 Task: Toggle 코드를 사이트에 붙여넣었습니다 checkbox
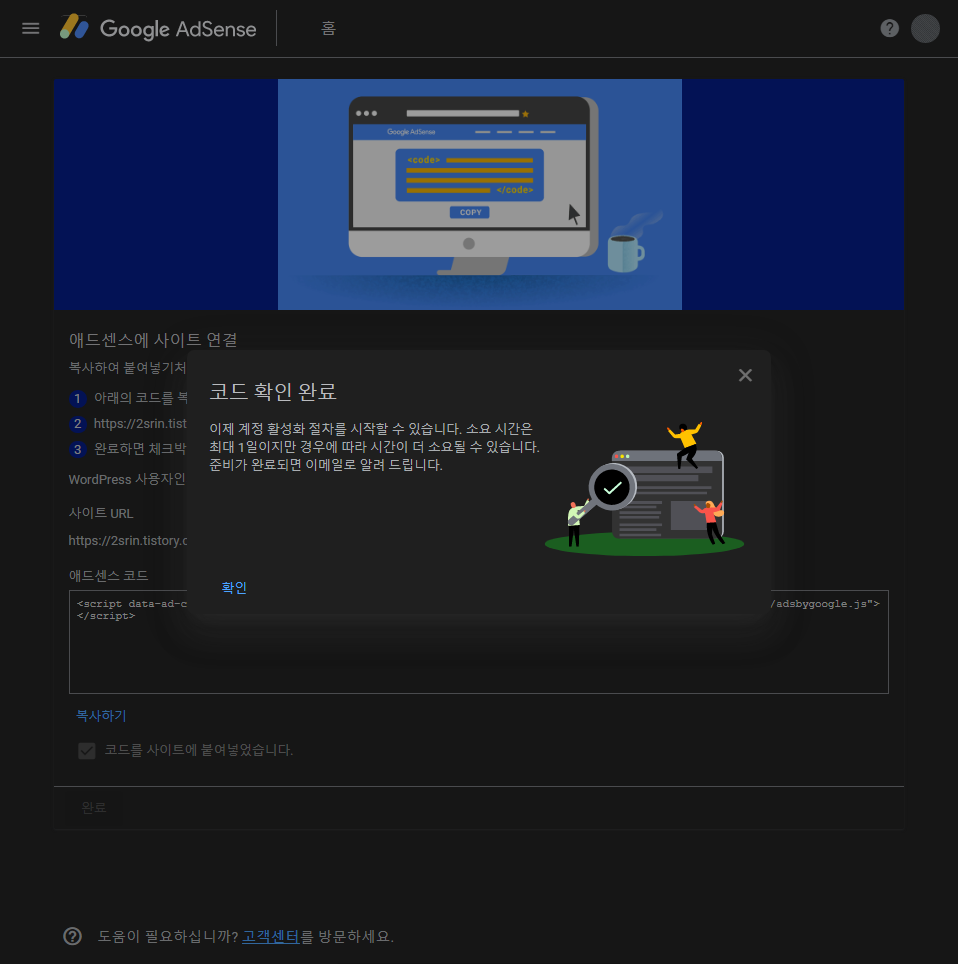click(87, 750)
